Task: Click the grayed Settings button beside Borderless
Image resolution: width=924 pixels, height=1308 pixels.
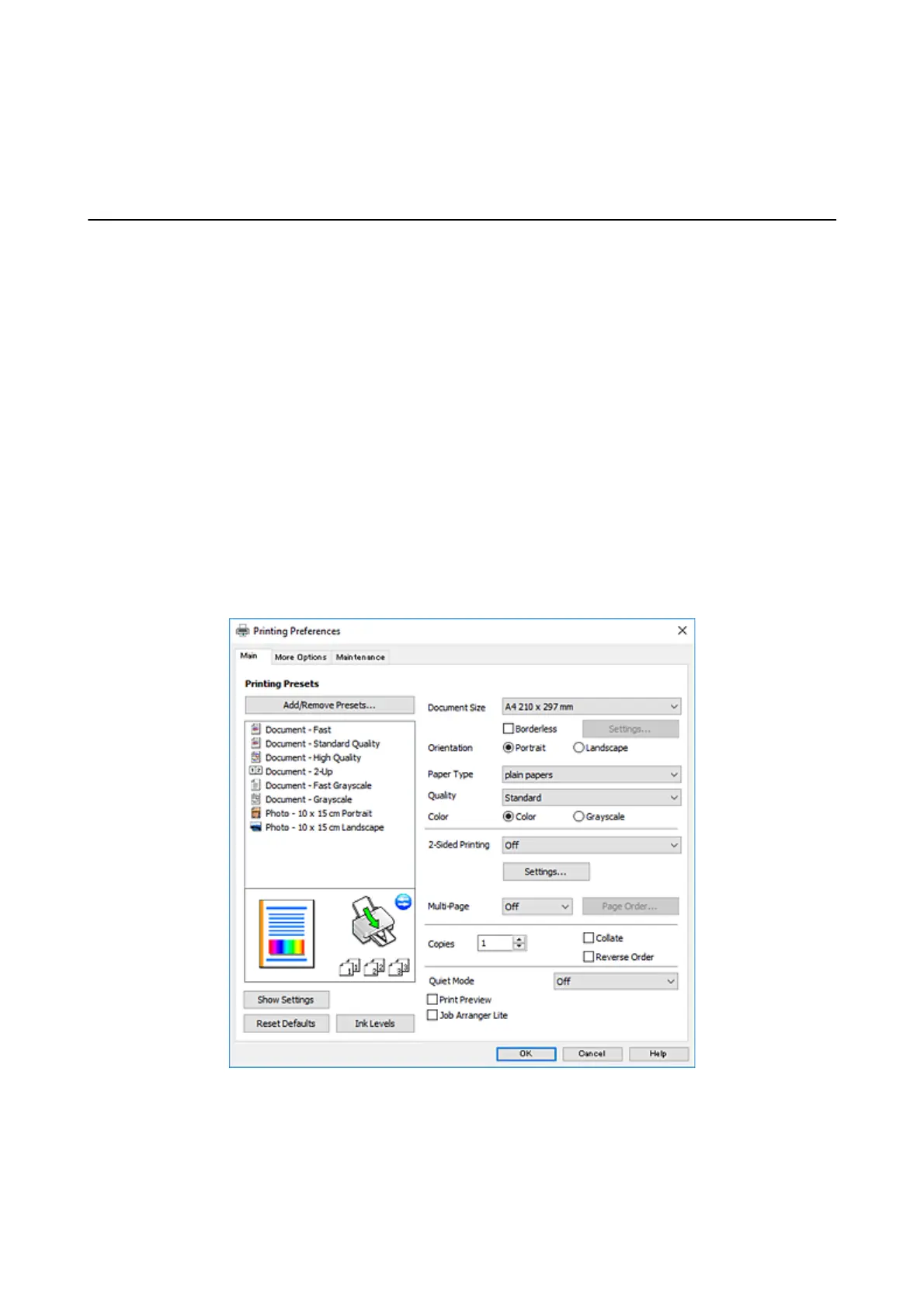Action: coord(630,729)
